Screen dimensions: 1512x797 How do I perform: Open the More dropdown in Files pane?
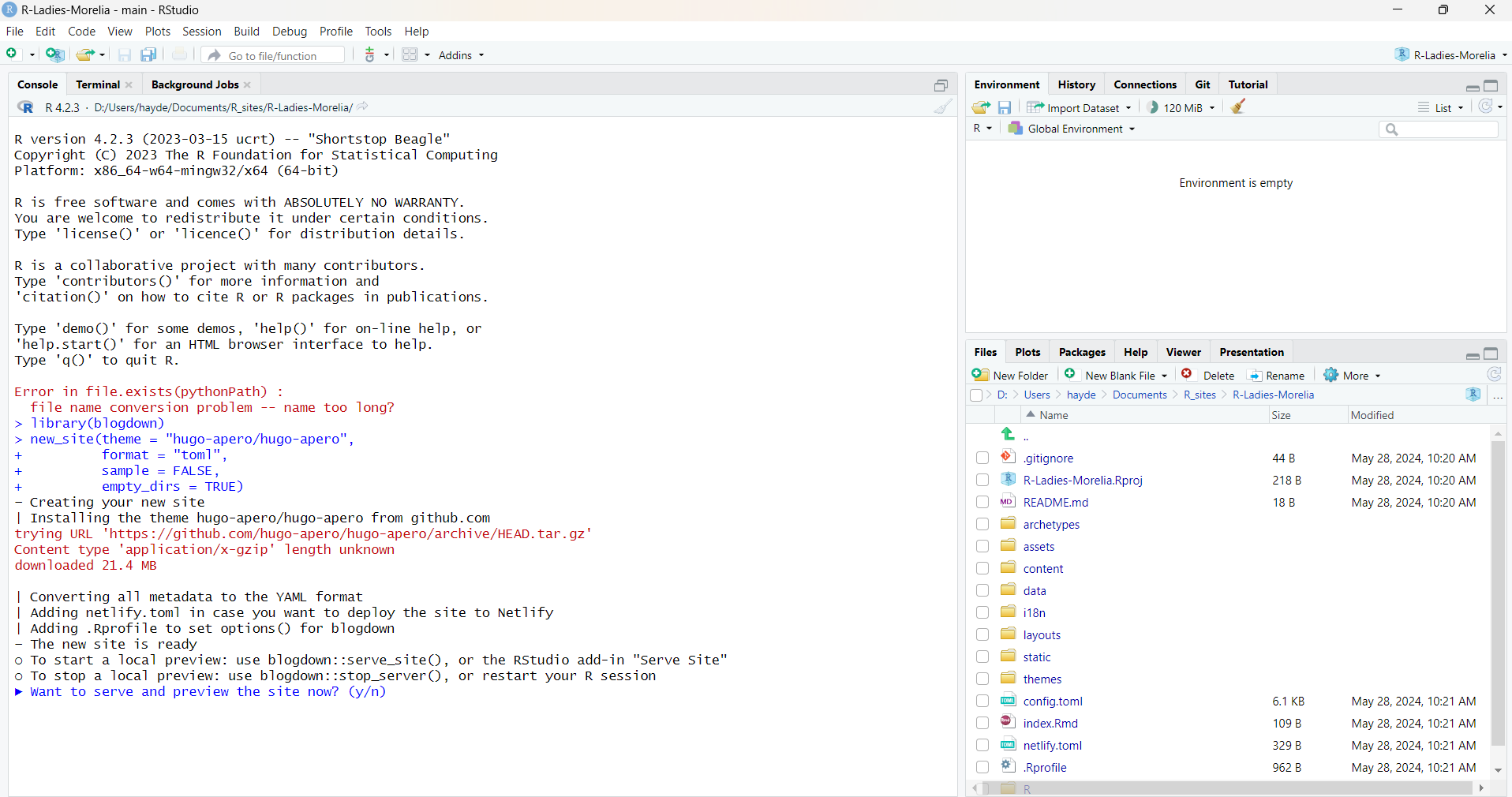pyautogui.click(x=1354, y=376)
